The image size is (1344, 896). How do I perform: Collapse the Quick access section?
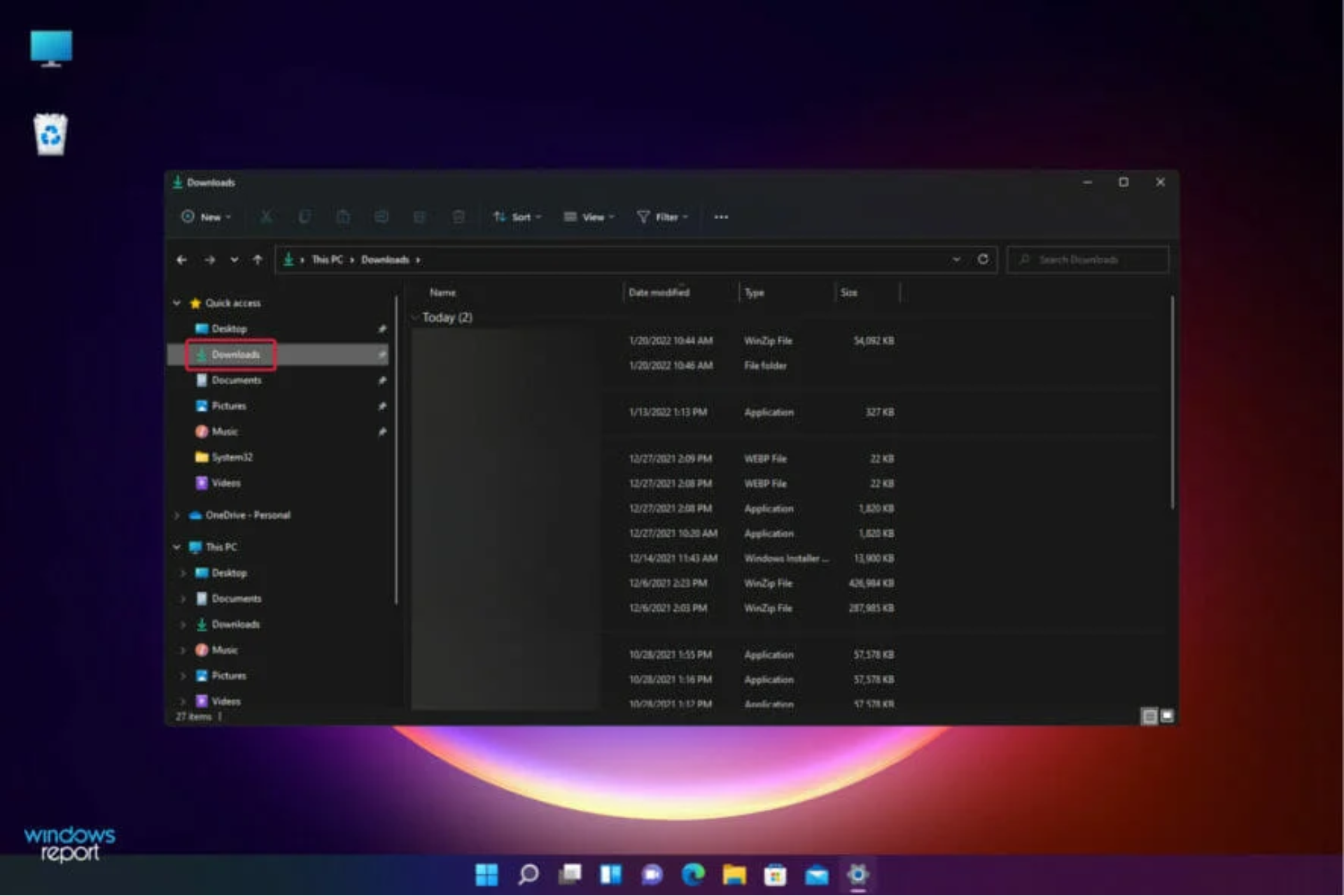click(x=177, y=303)
